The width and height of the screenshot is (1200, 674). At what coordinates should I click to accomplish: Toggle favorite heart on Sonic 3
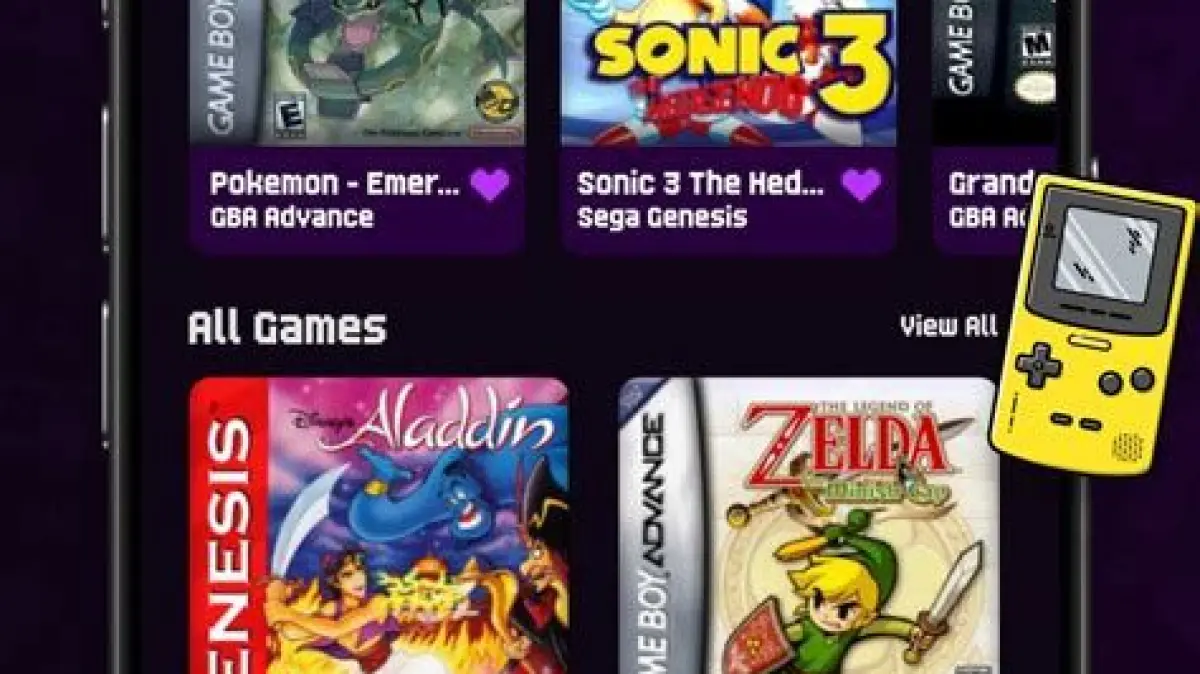coord(861,184)
